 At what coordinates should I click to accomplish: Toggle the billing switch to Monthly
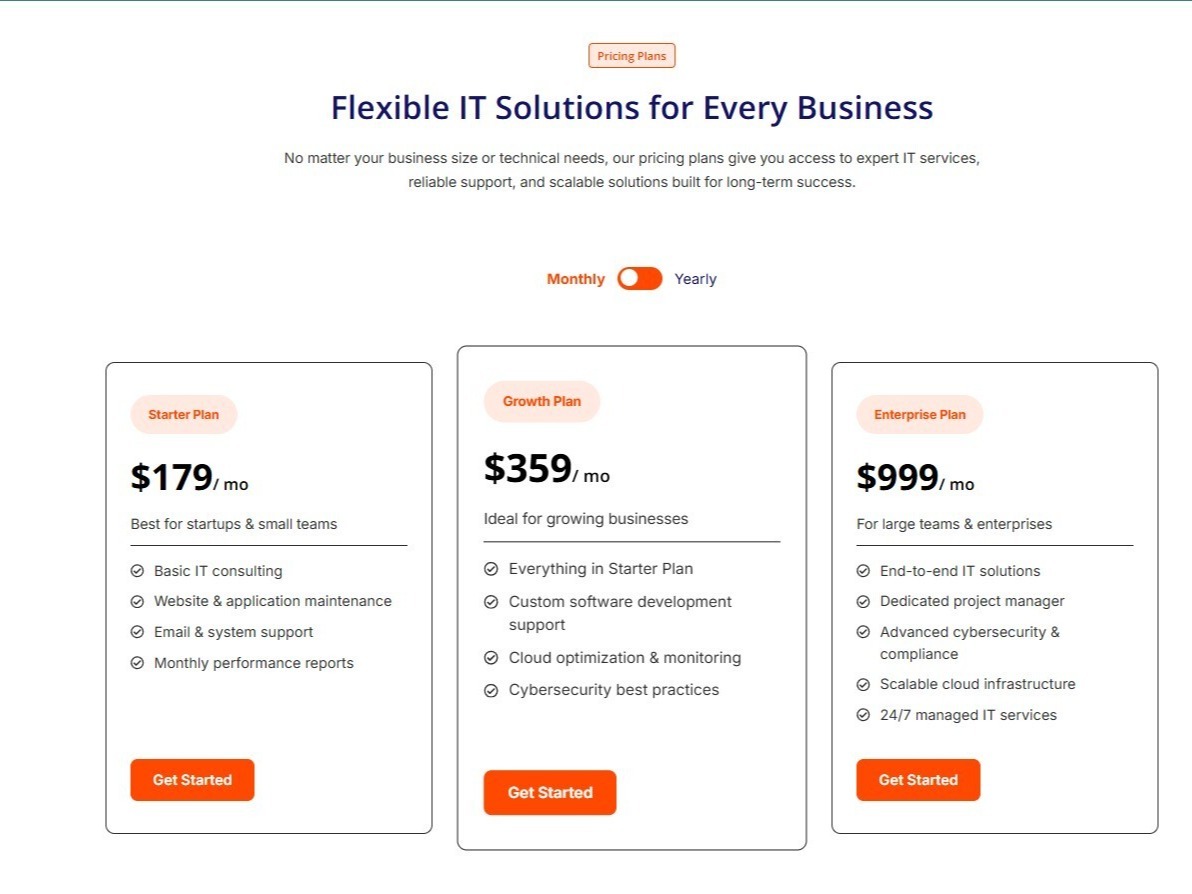pos(640,279)
